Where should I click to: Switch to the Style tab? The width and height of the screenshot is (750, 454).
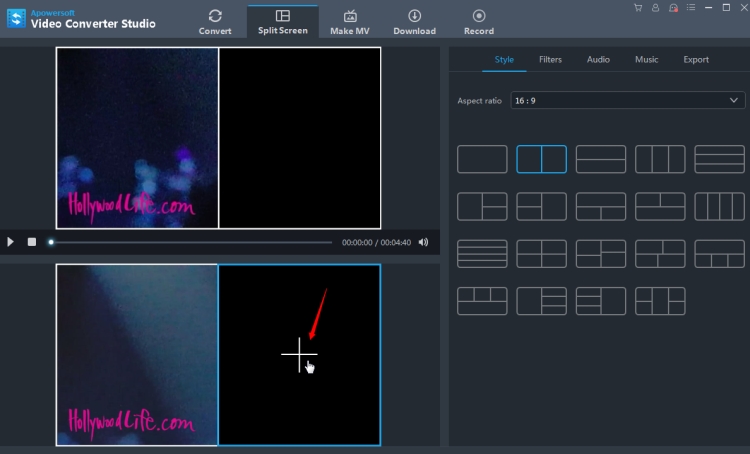tap(504, 60)
